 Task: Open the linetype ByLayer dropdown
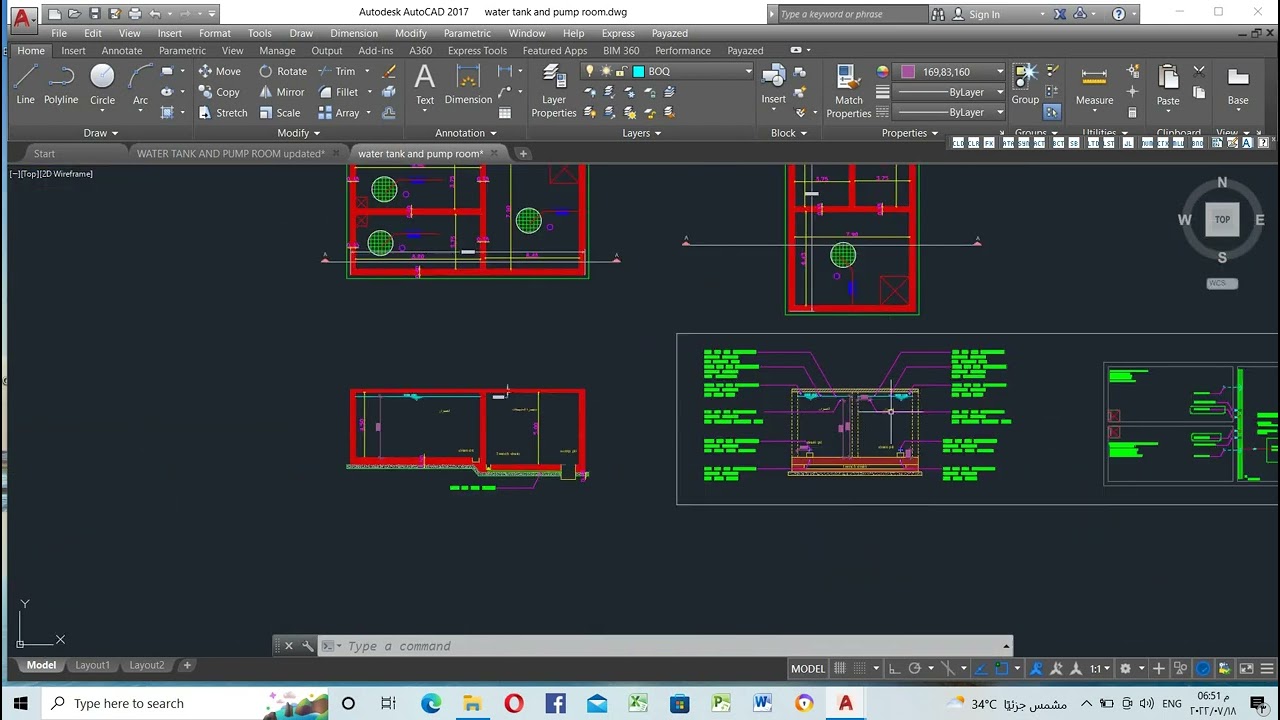(x=999, y=112)
